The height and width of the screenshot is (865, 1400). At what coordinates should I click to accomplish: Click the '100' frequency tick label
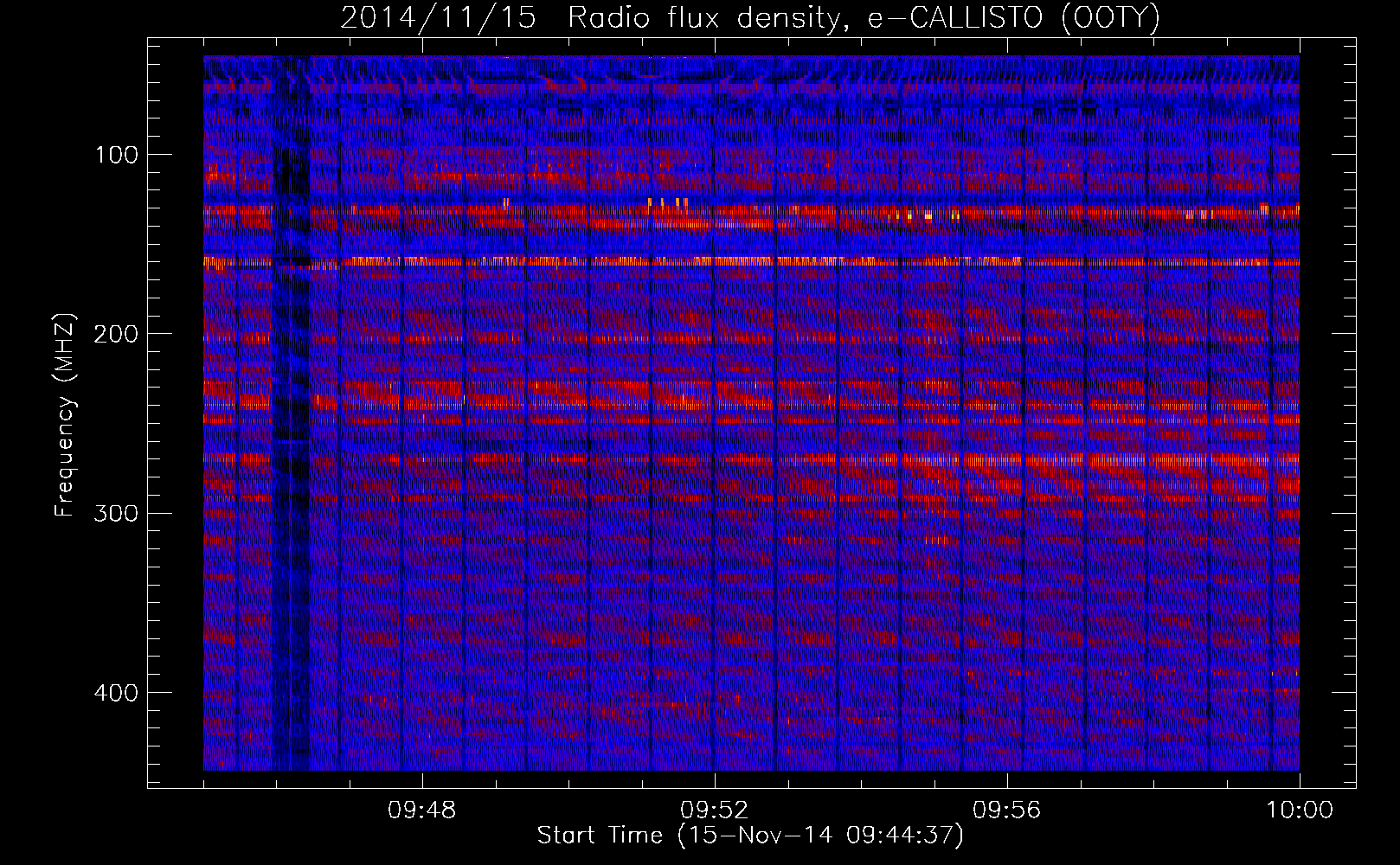(115, 156)
